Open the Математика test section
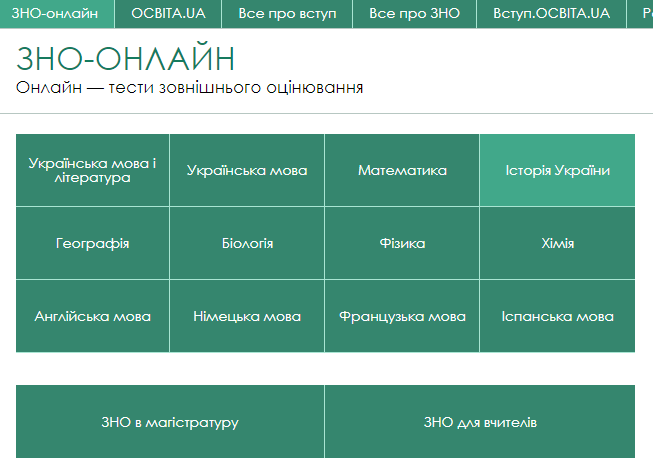 click(x=402, y=170)
